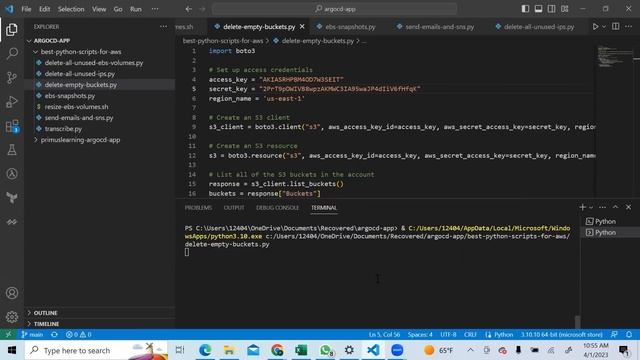
Task: Switch to PROBLEMS panel tab
Action: tap(198, 208)
